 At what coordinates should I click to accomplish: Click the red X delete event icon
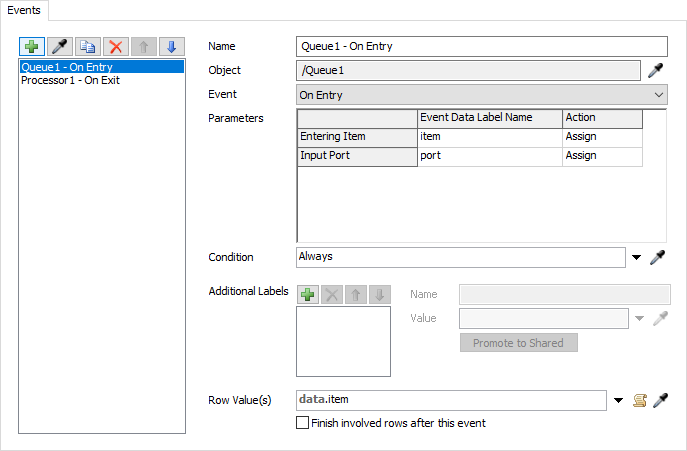pyautogui.click(x=115, y=47)
